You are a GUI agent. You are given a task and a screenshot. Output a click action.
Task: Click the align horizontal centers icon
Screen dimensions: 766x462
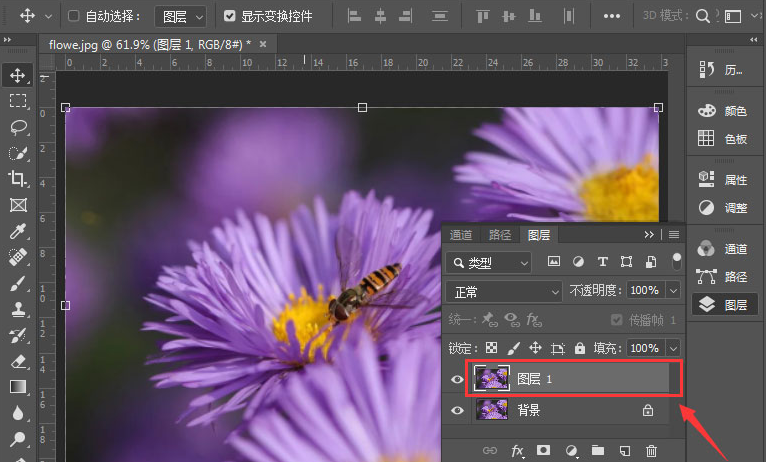(380, 16)
